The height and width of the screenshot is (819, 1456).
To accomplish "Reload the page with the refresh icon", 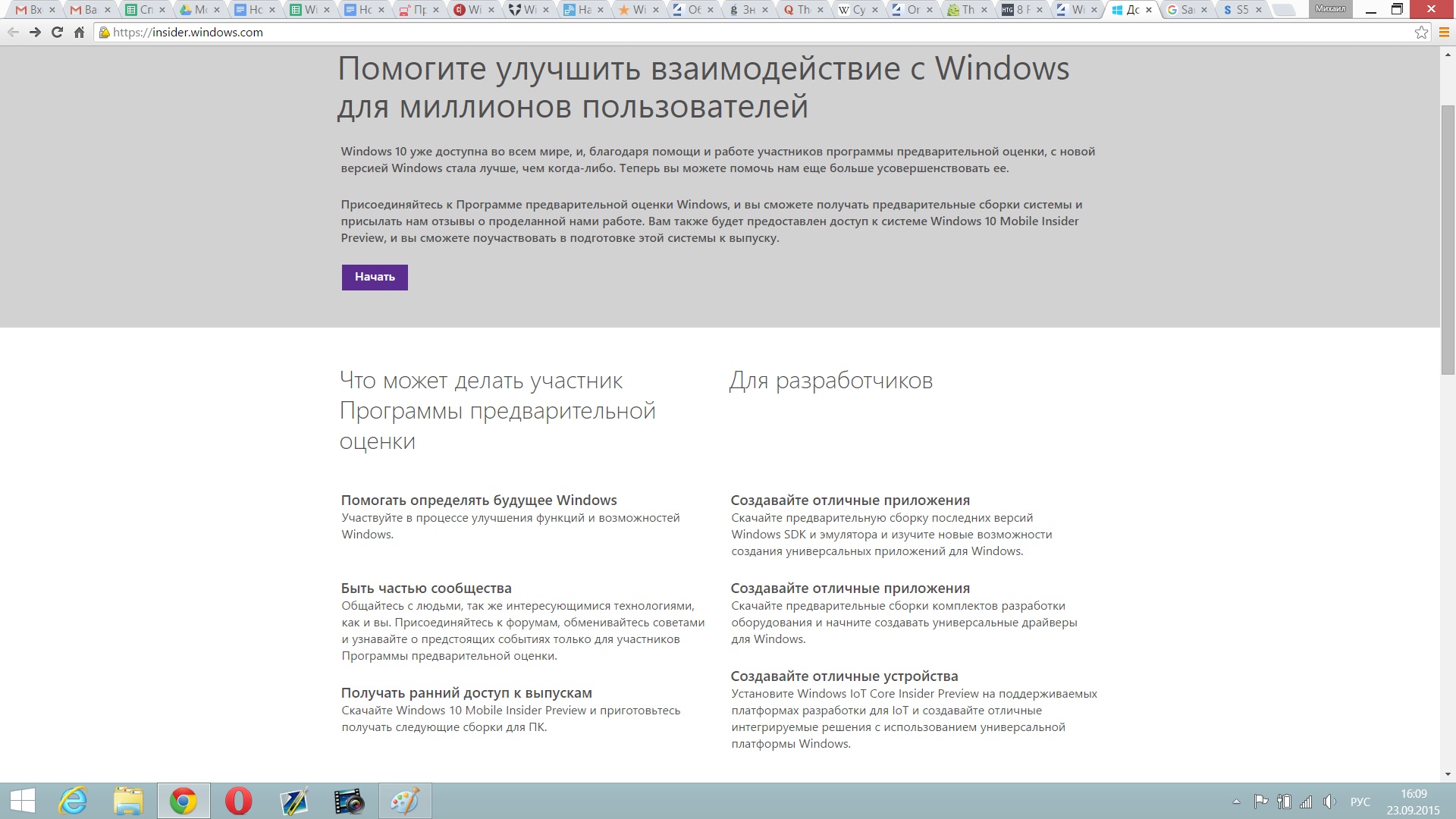I will click(x=57, y=33).
